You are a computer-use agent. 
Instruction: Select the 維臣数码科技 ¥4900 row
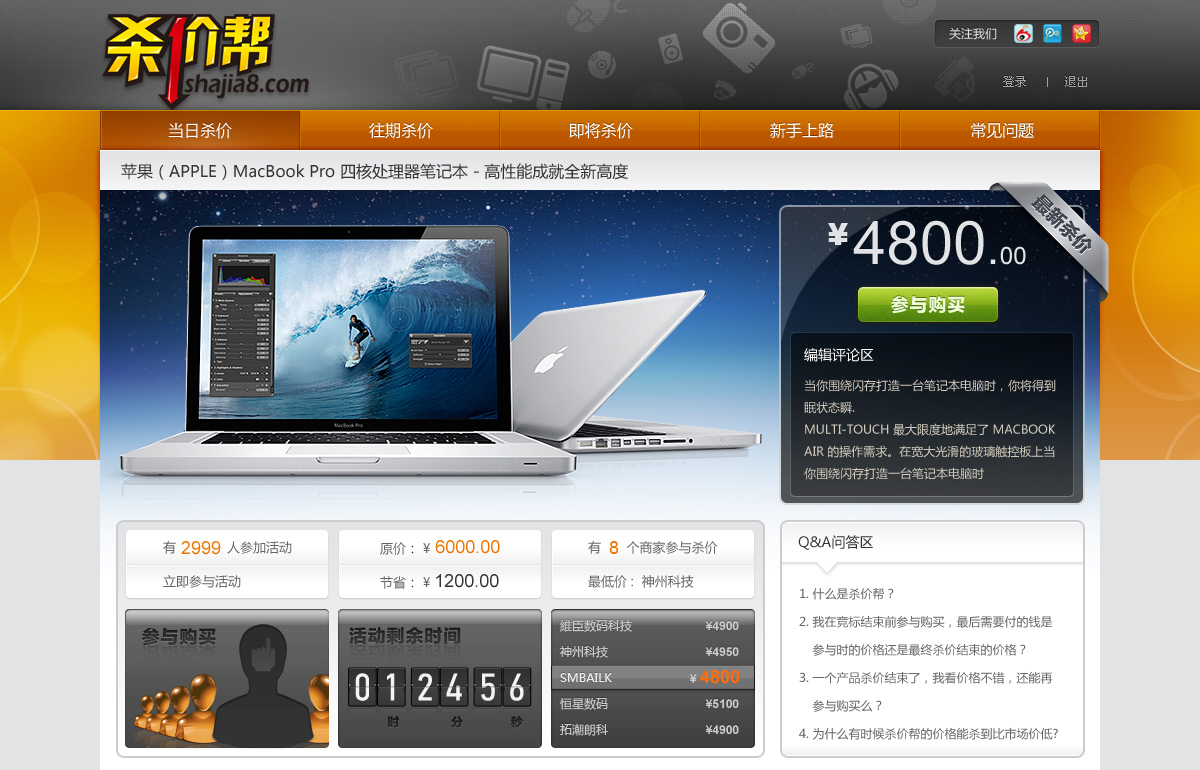click(653, 626)
